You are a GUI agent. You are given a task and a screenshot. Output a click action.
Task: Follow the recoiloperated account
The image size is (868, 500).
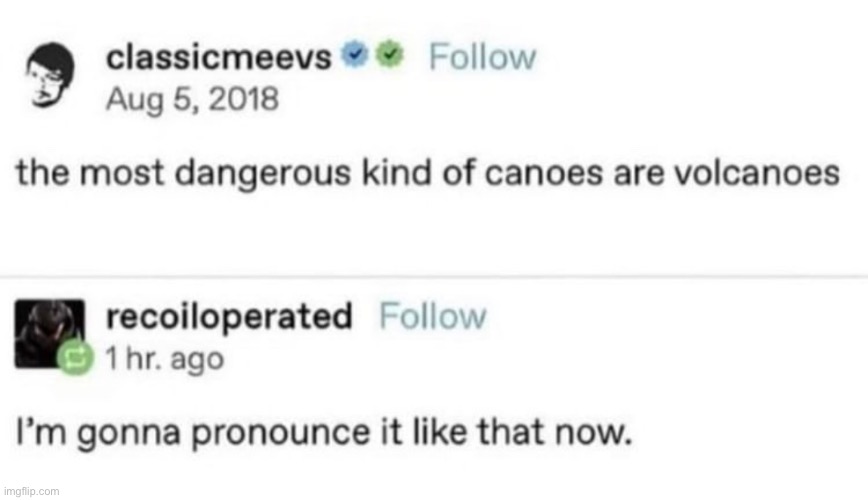433,317
